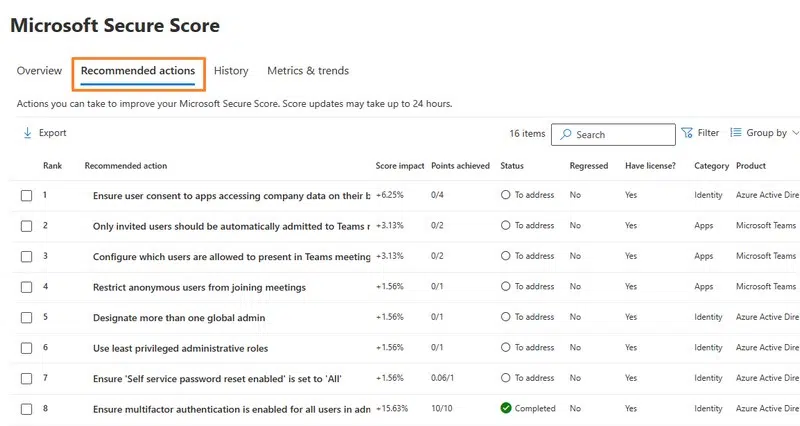Click the To address circle icon in row 1
This screenshot has height=426, width=800.
click(x=506, y=195)
